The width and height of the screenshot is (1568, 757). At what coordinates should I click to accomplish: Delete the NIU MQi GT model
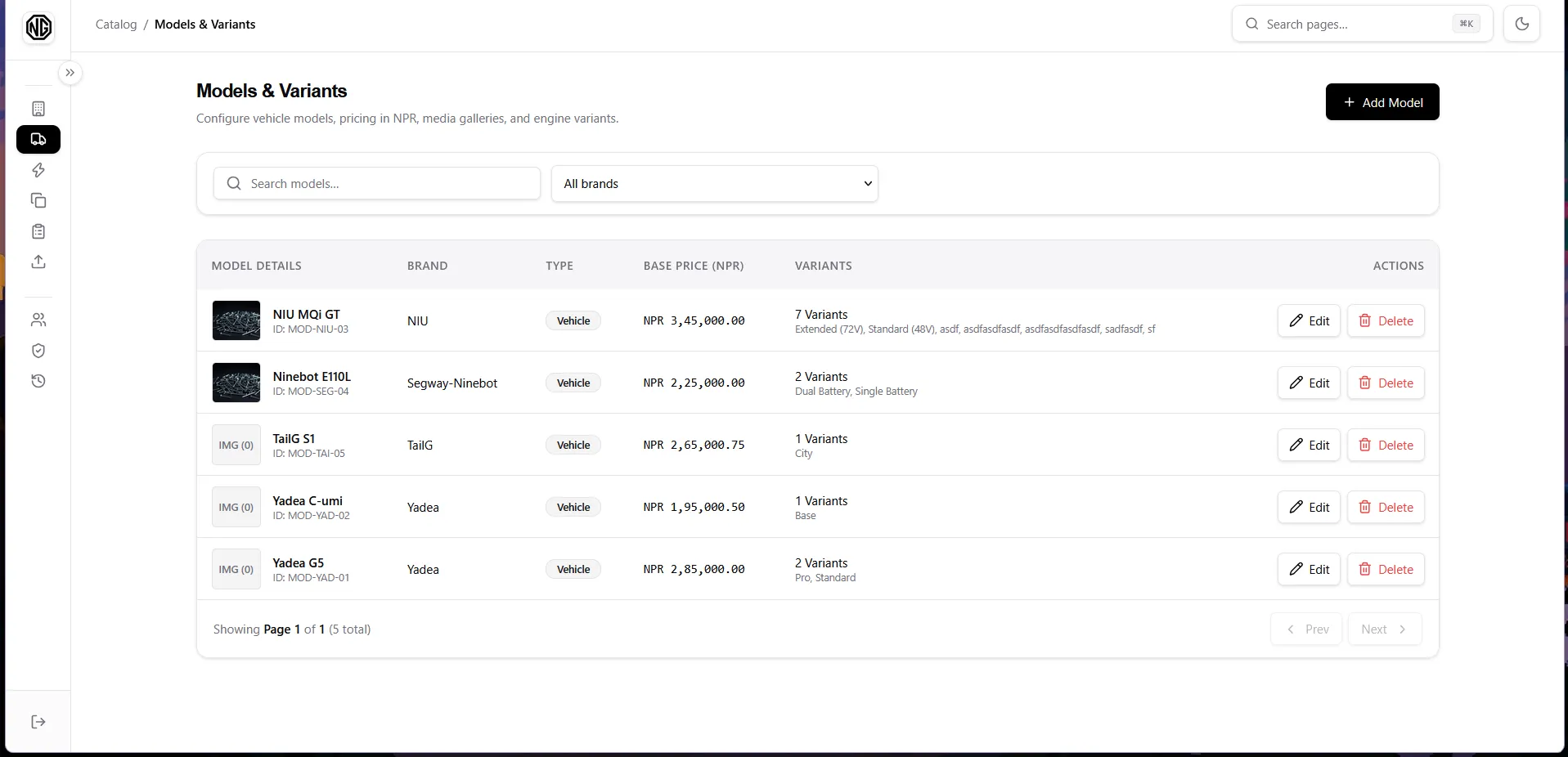pos(1386,320)
